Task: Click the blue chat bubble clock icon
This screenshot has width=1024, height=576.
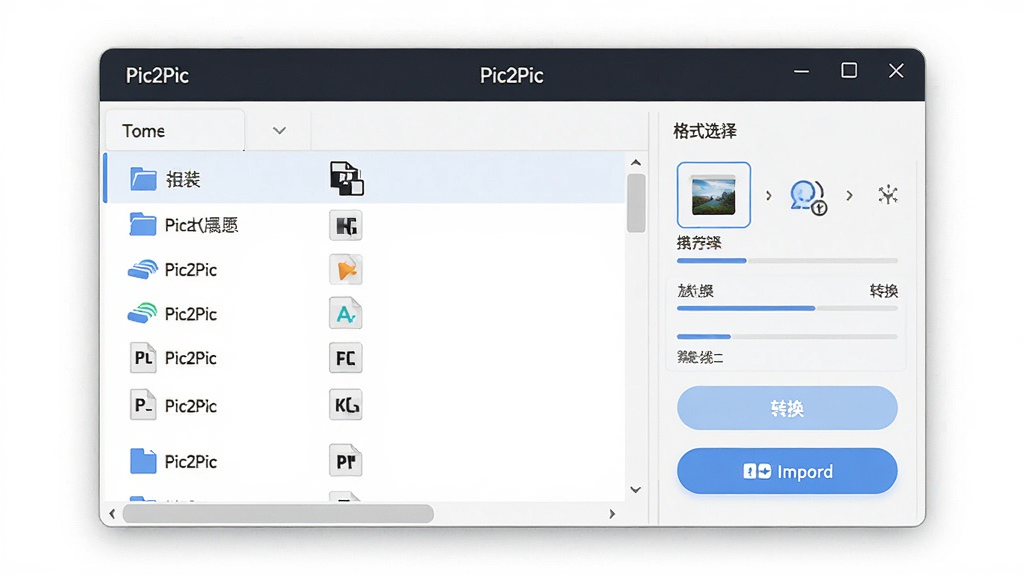Action: point(808,197)
